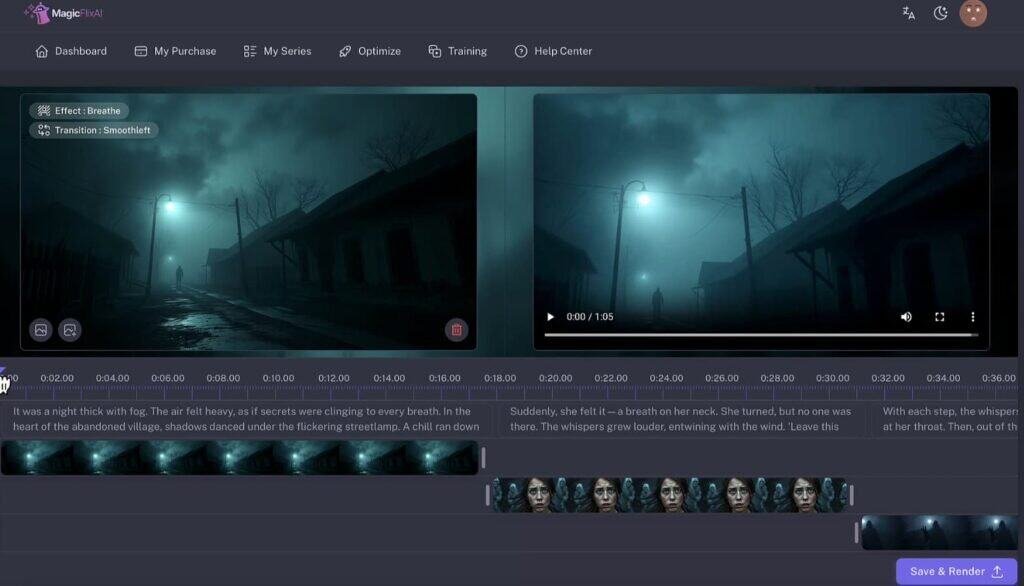This screenshot has height=586, width=1024.
Task: Mute the video preview audio
Action: pos(906,316)
